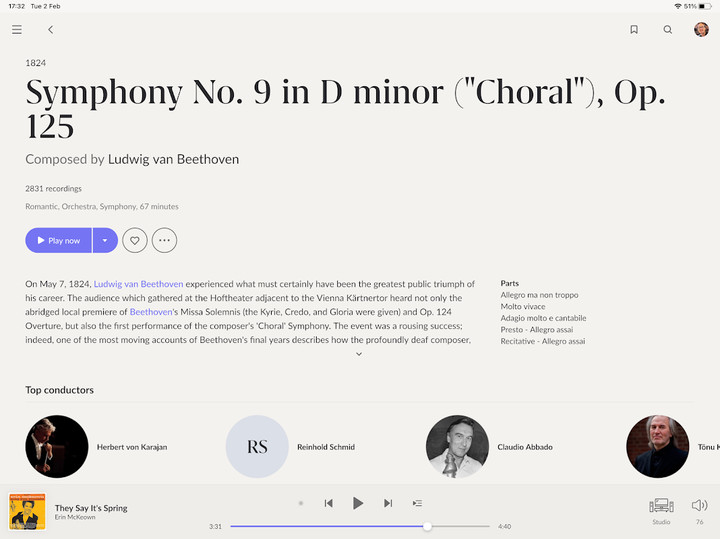Expand the full description with the chevron
The height and width of the screenshot is (539, 720).
[x=359, y=354]
